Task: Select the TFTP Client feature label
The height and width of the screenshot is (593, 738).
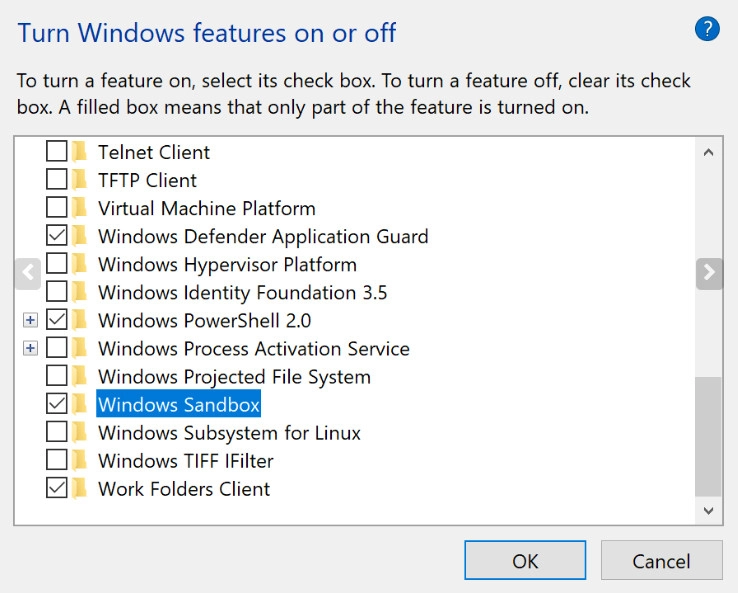Action: 147,180
